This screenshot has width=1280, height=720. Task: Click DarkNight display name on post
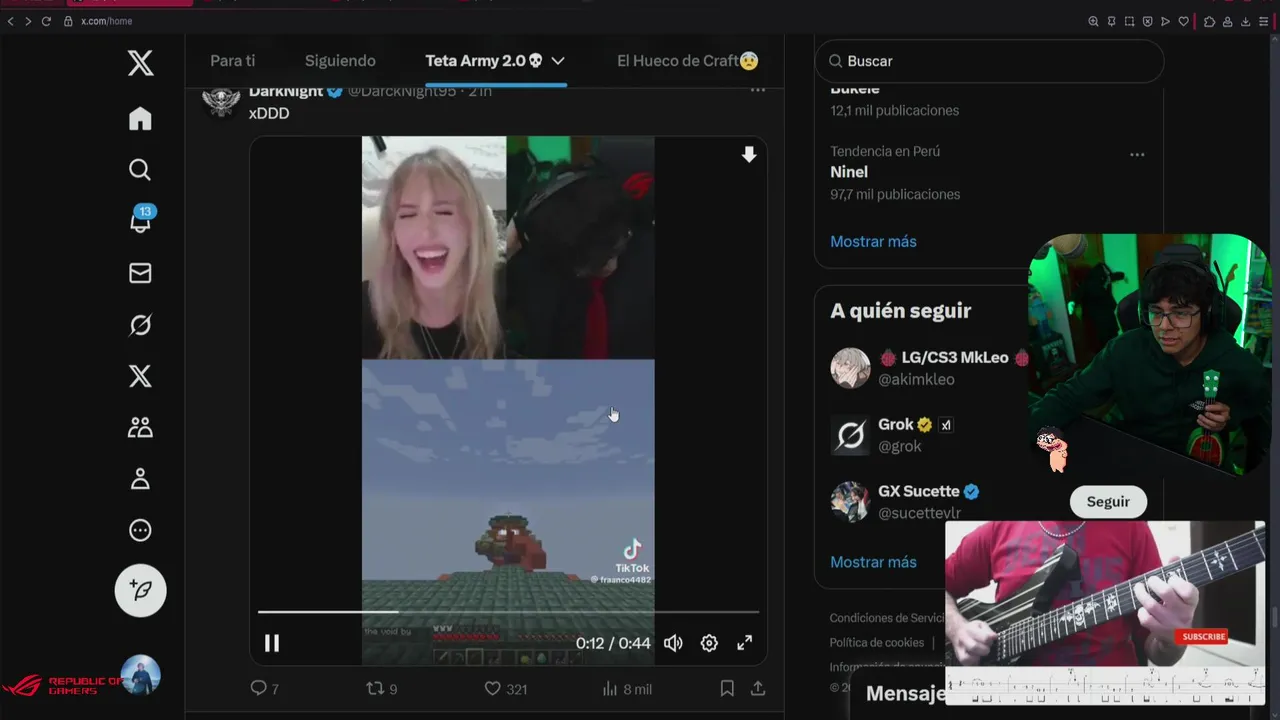(x=286, y=91)
